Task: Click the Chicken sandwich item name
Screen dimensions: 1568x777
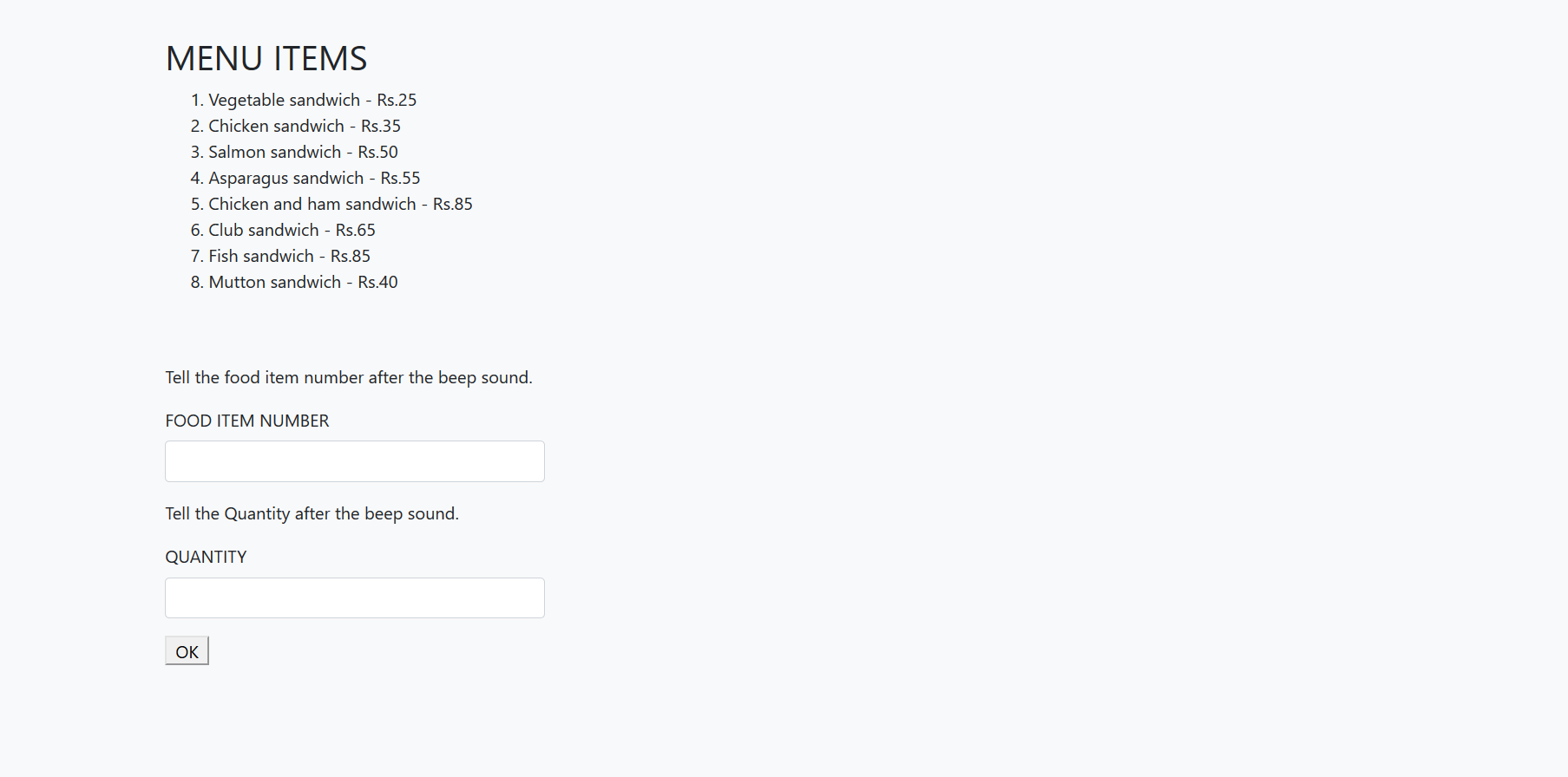Action: tap(276, 127)
